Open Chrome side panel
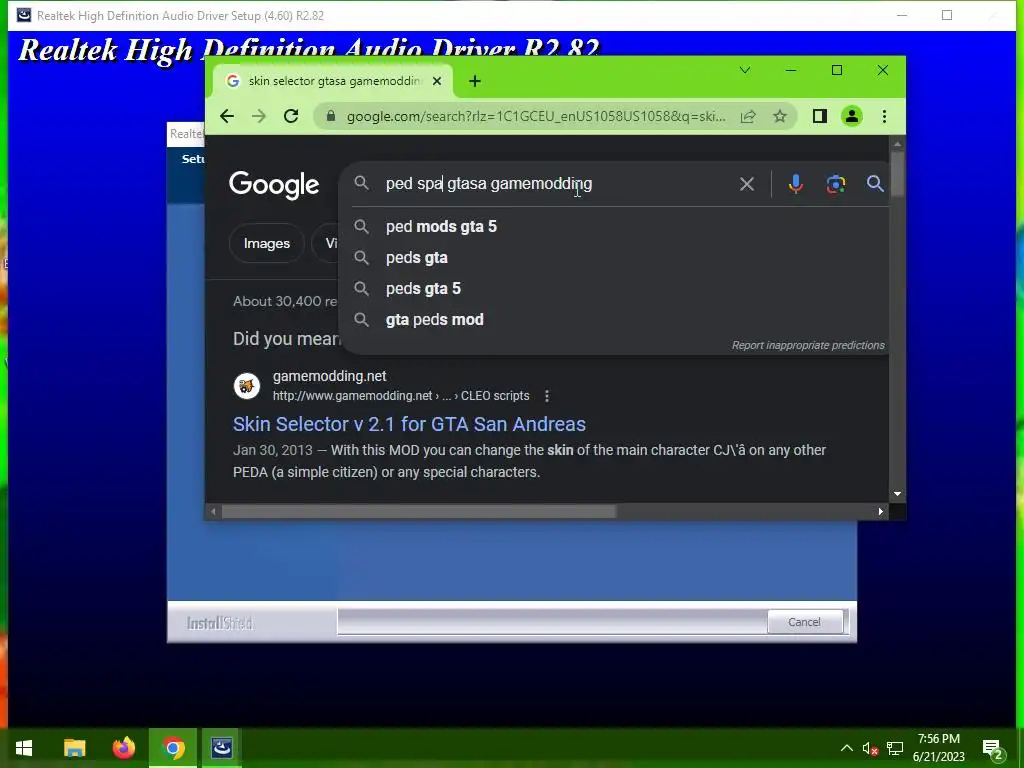 (820, 116)
